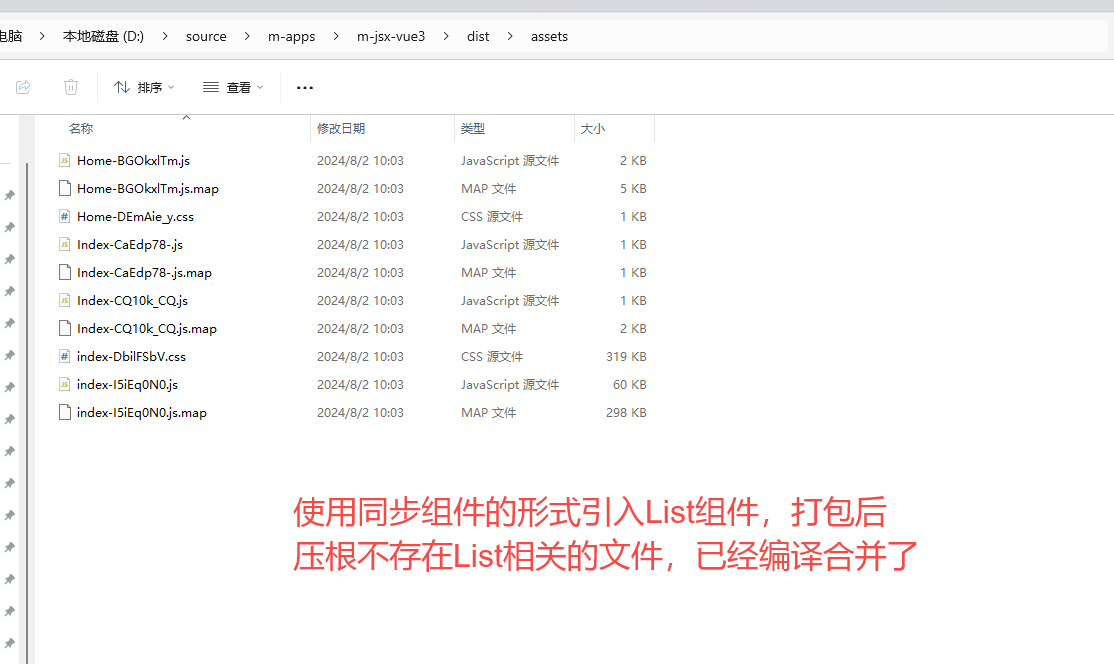Expand chevron after m-jsx-vue3 breadcrumb
The width and height of the screenshot is (1114, 664).
pyautogui.click(x=446, y=36)
